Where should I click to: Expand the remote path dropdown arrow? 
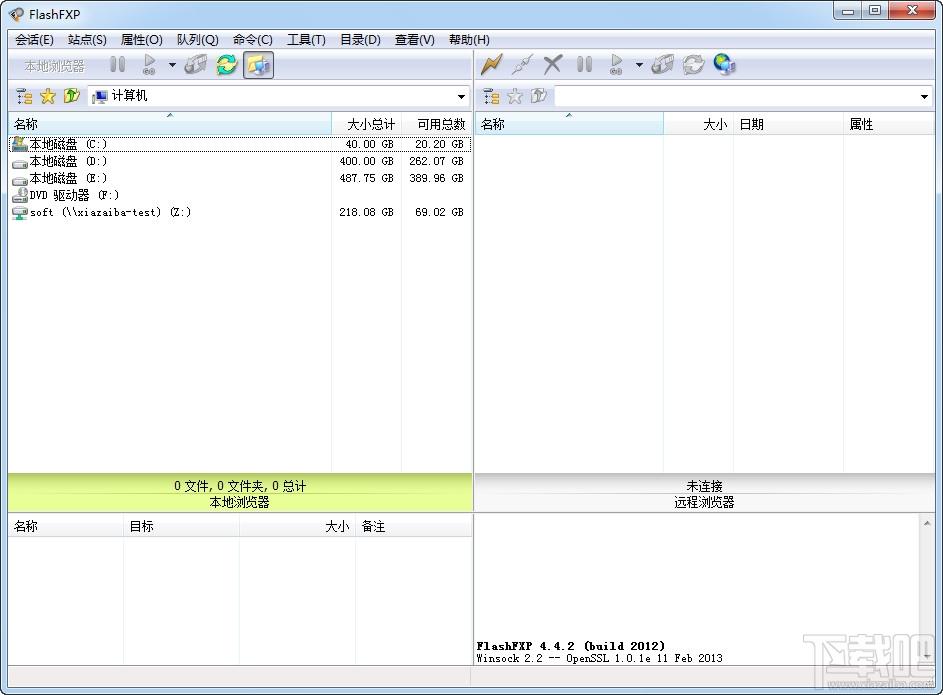pos(924,97)
